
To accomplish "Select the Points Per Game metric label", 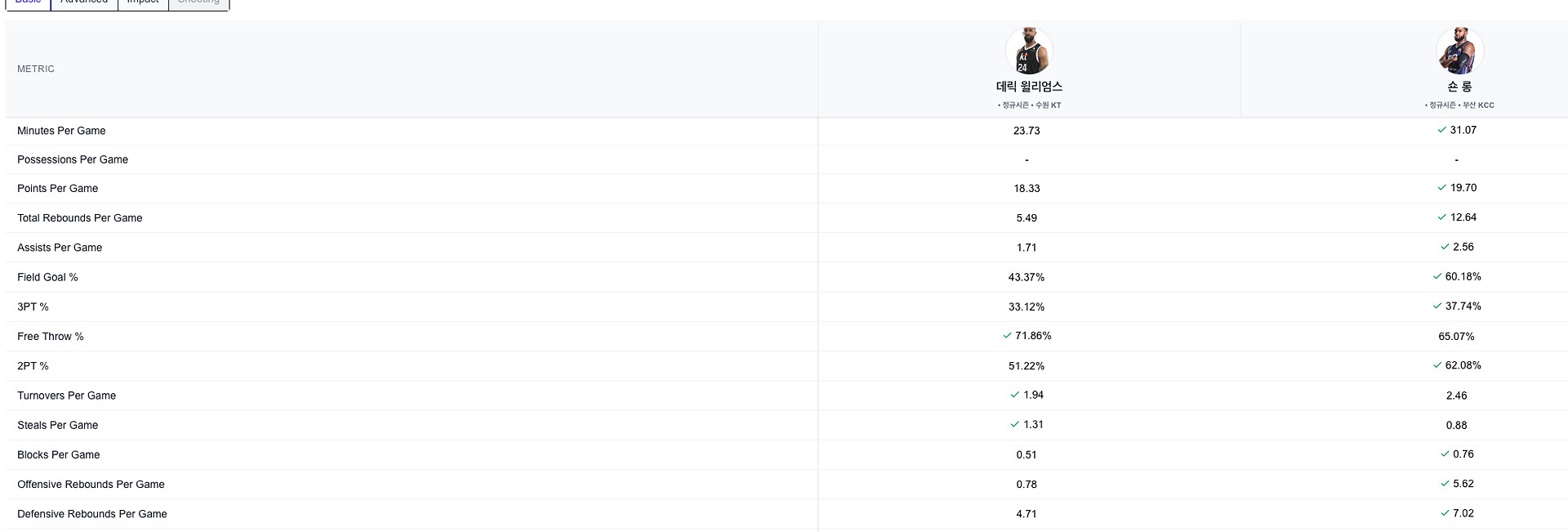I will [58, 189].
